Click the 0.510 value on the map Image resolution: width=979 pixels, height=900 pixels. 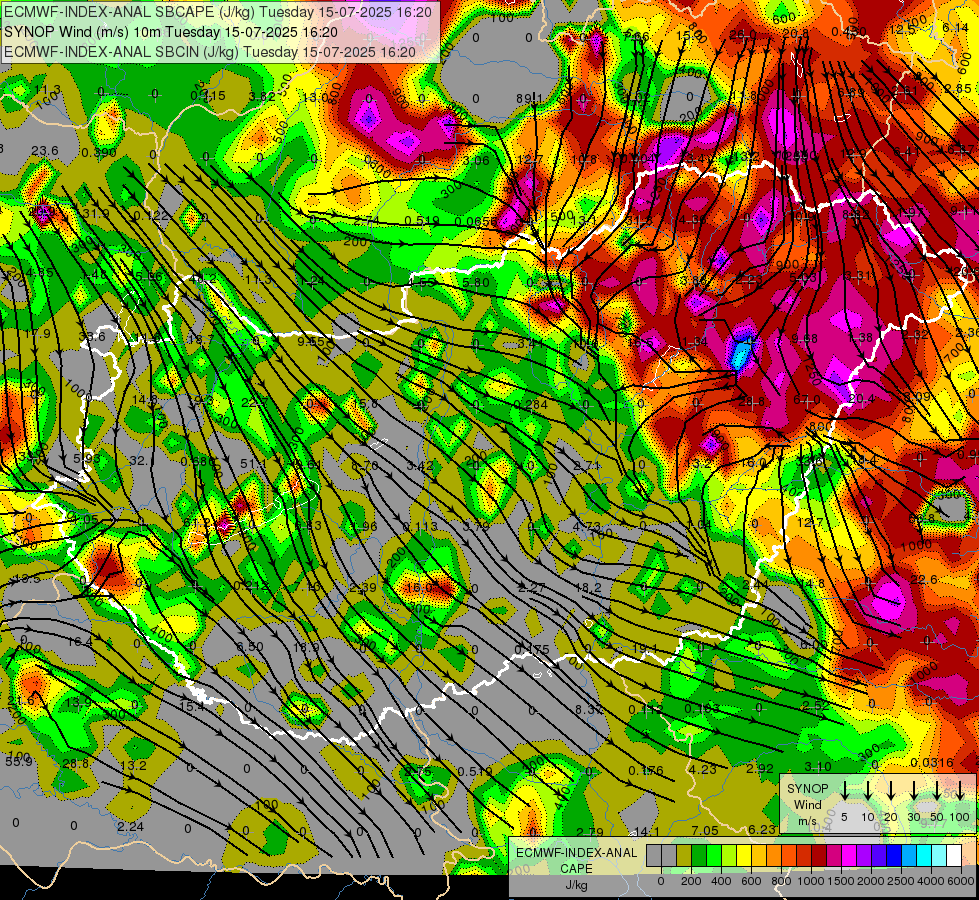[475, 771]
